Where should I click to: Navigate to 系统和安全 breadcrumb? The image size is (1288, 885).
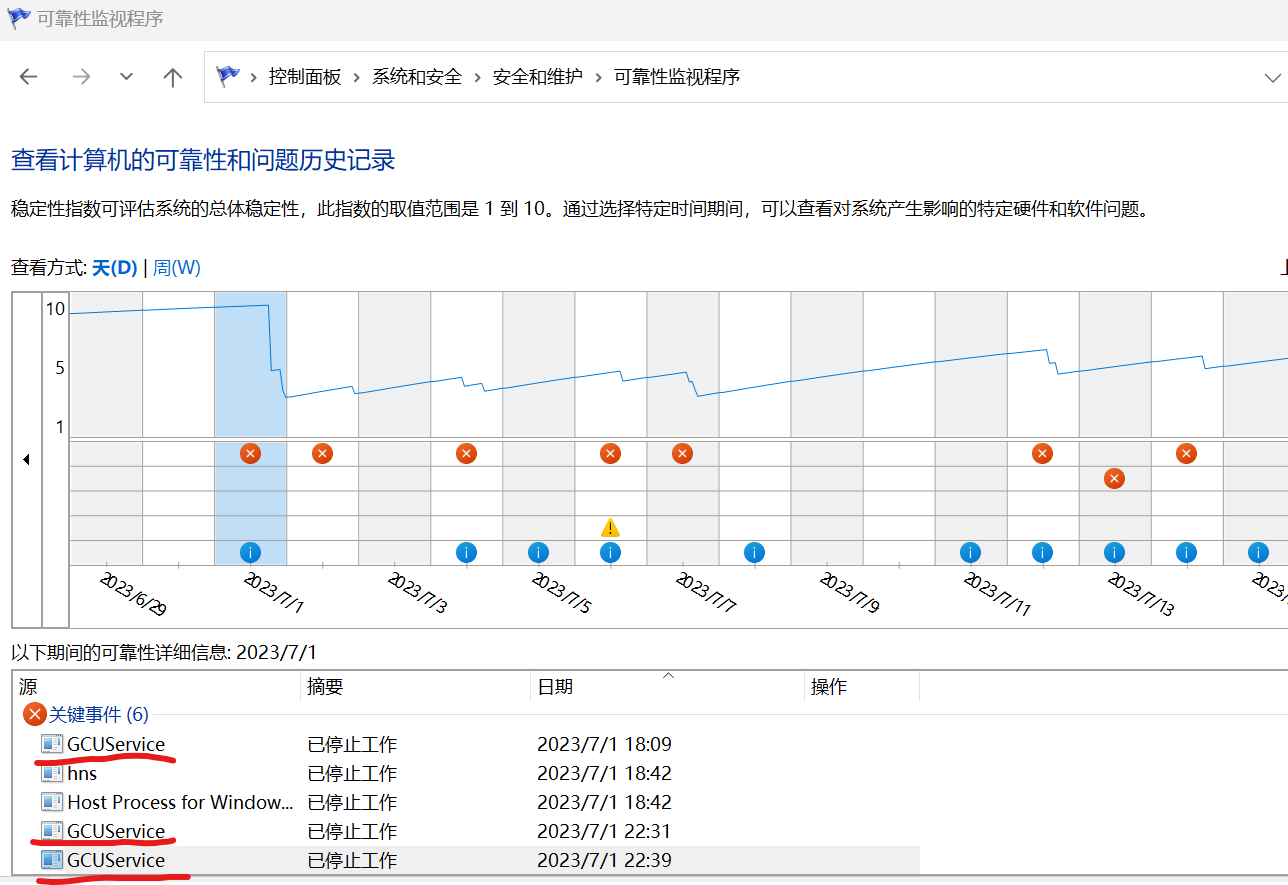(417, 77)
